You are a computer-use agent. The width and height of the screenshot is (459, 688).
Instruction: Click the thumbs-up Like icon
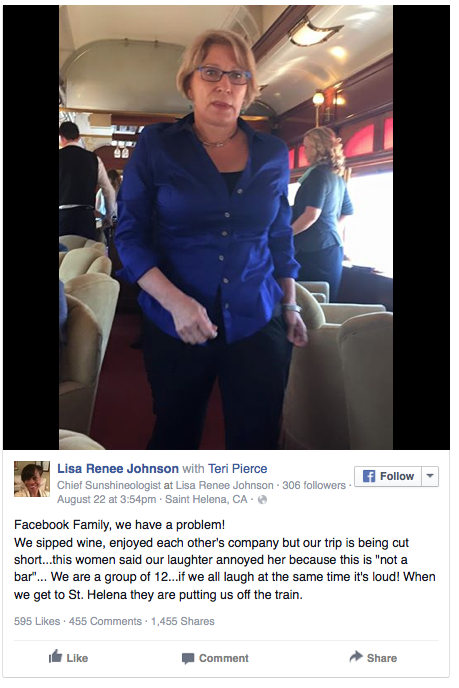pyautogui.click(x=55, y=656)
